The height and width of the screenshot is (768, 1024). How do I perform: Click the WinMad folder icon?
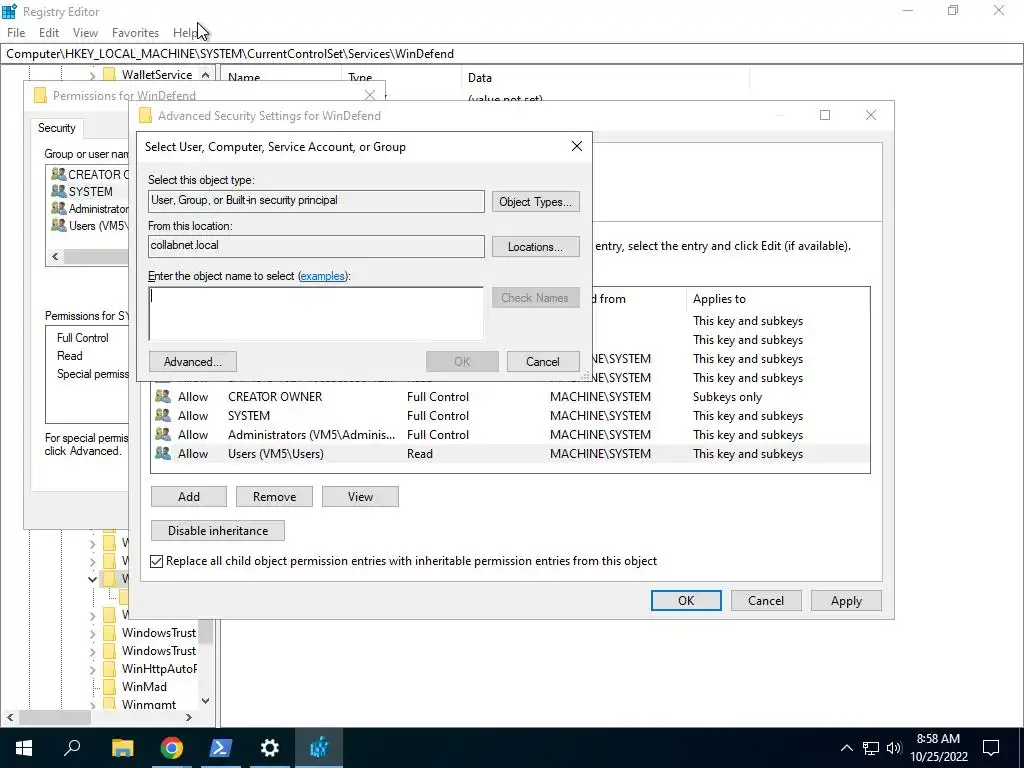tap(110, 687)
